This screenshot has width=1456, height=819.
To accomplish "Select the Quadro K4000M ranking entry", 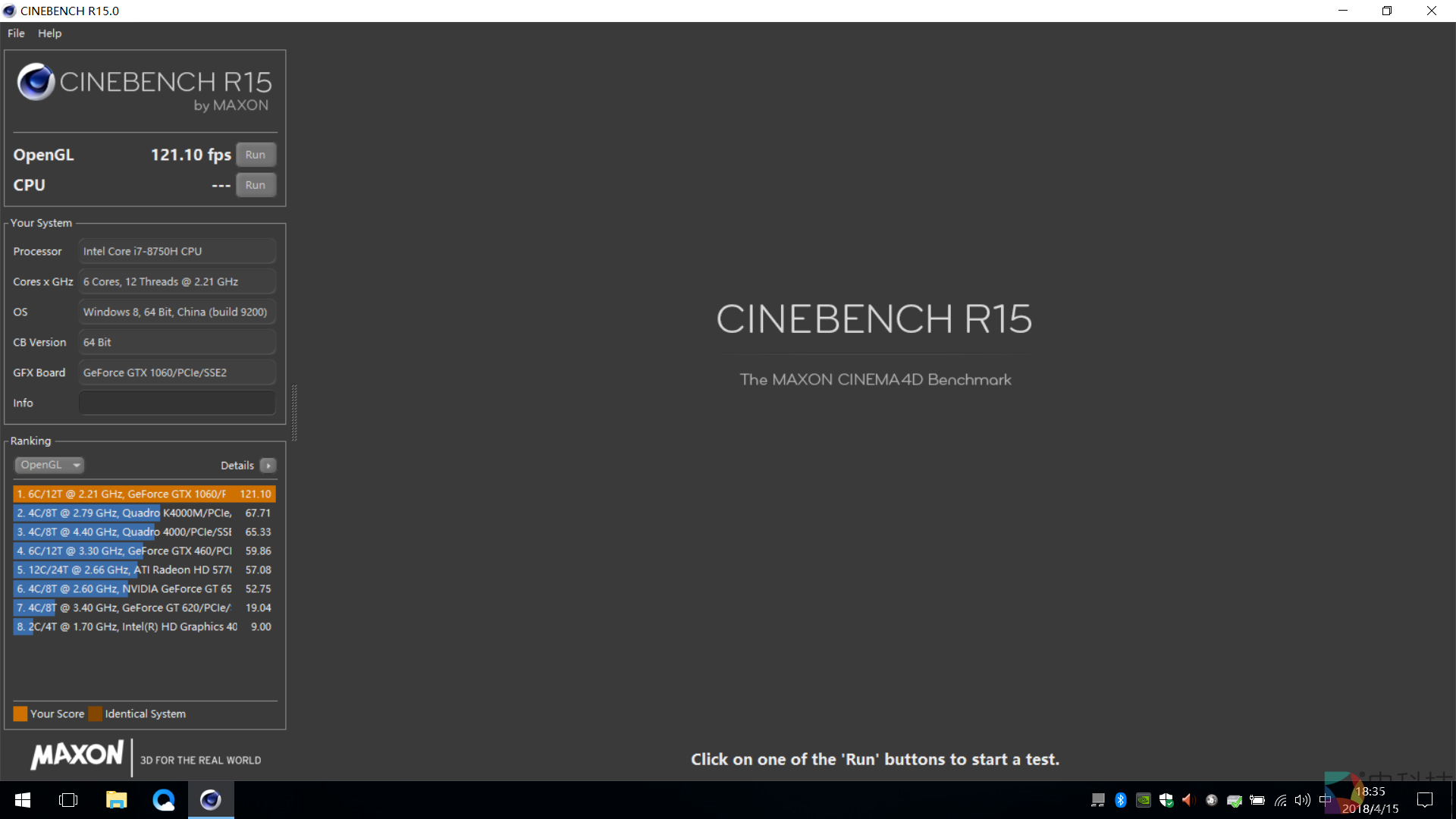I will [144, 513].
